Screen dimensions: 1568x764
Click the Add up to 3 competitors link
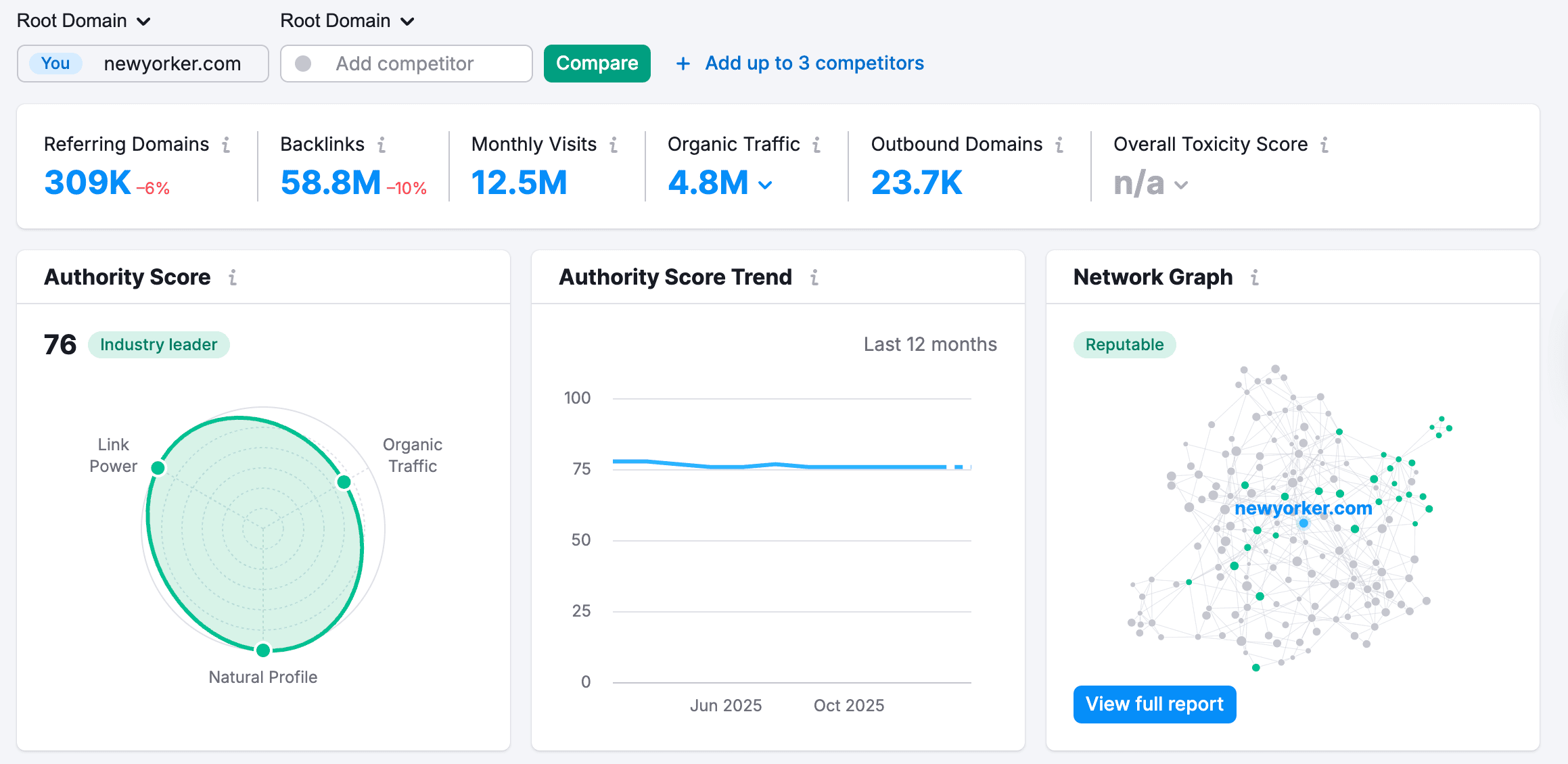tap(814, 63)
